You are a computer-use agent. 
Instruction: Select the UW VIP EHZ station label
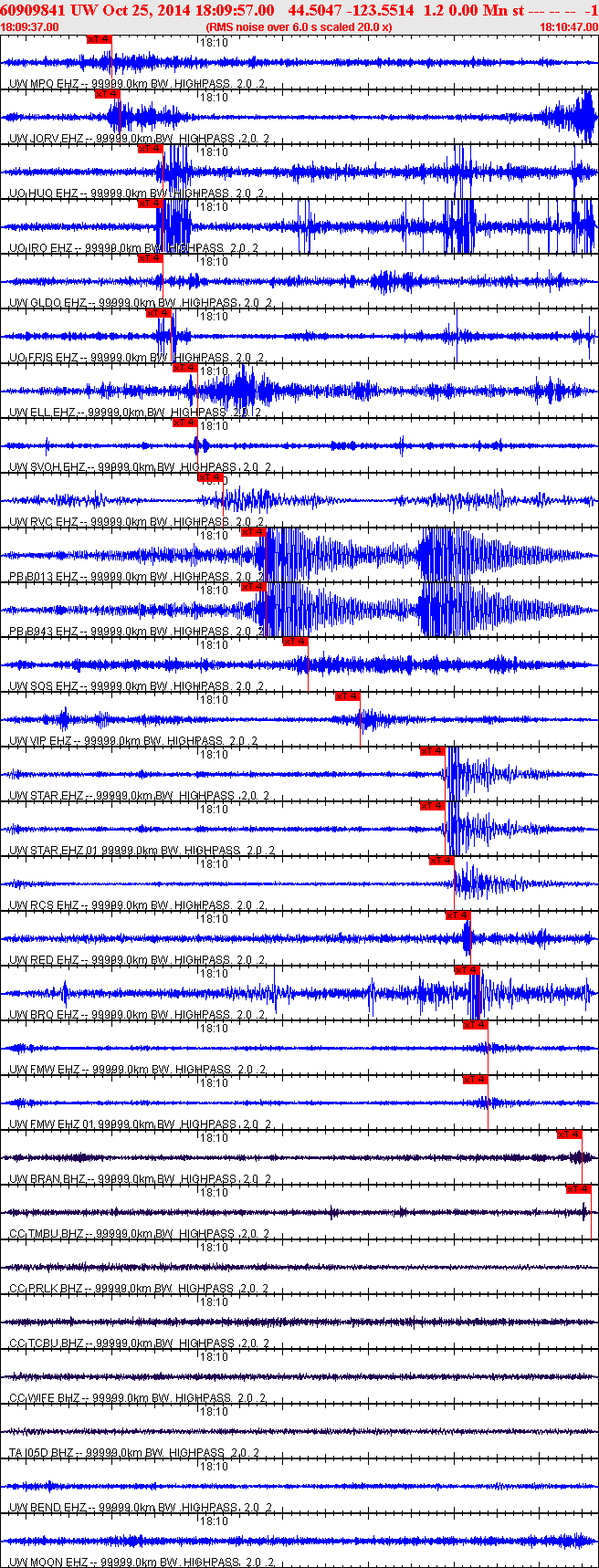(x=41, y=741)
